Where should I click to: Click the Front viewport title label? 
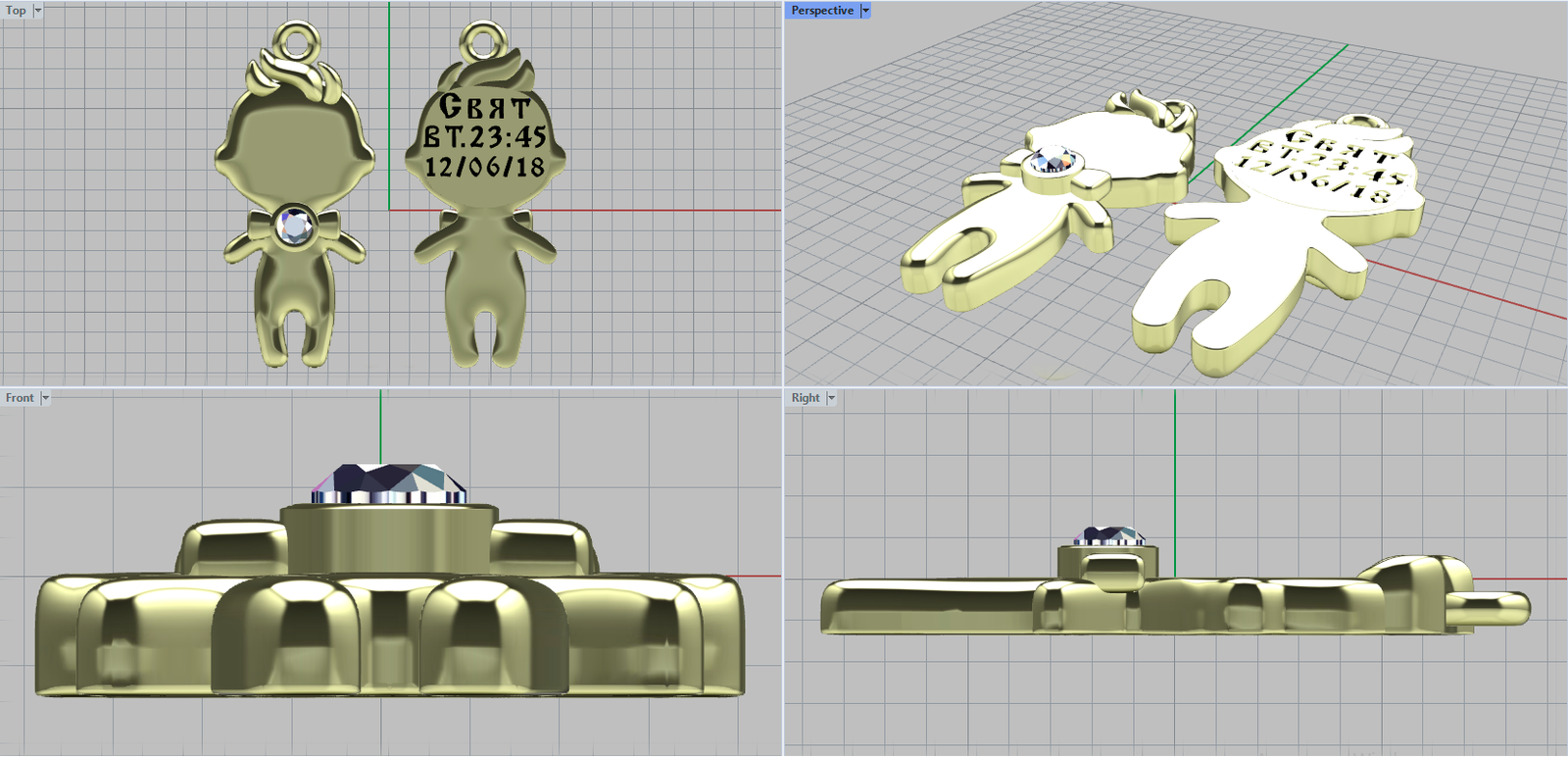(19, 398)
